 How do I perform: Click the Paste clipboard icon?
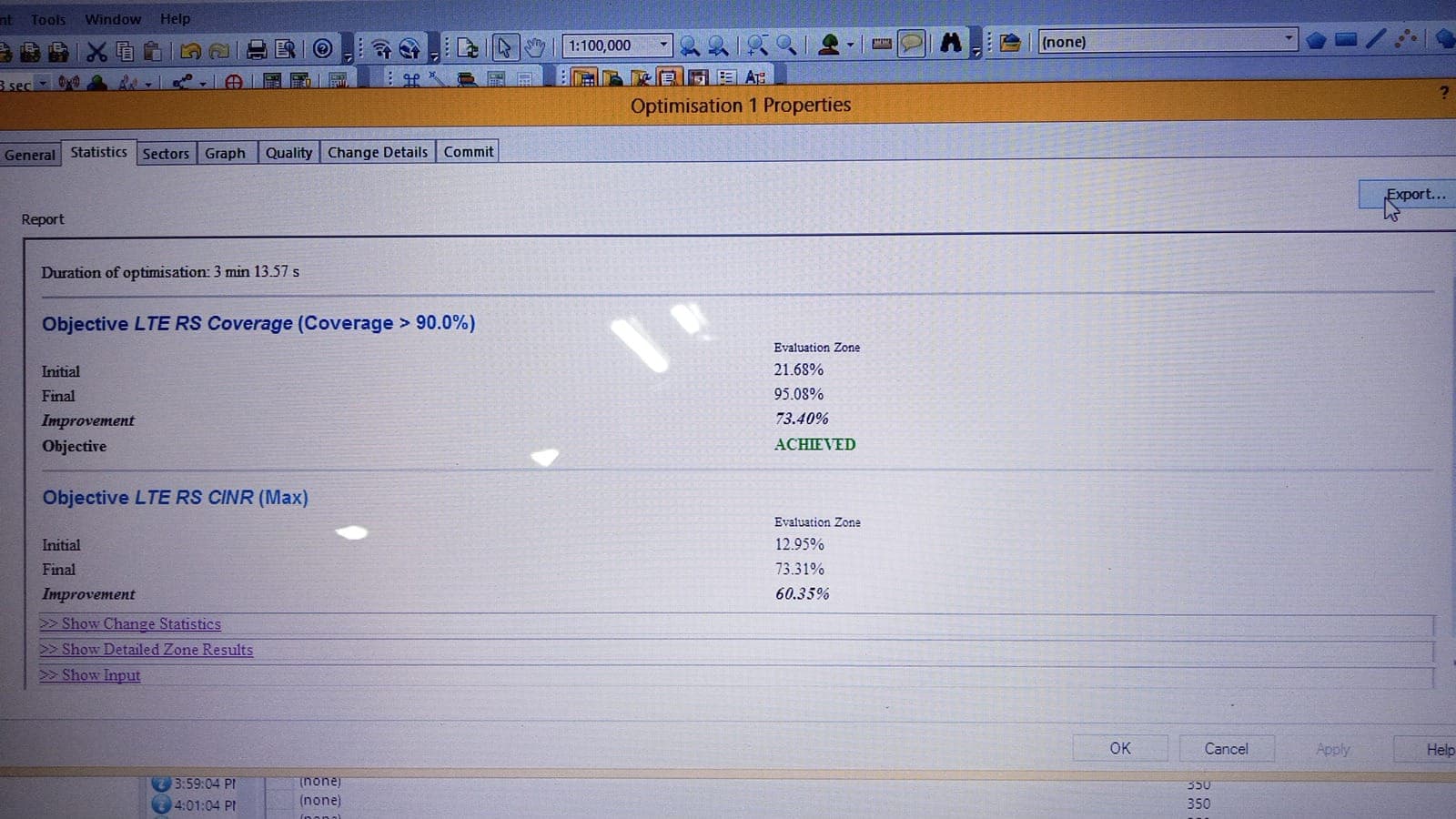coord(153,51)
